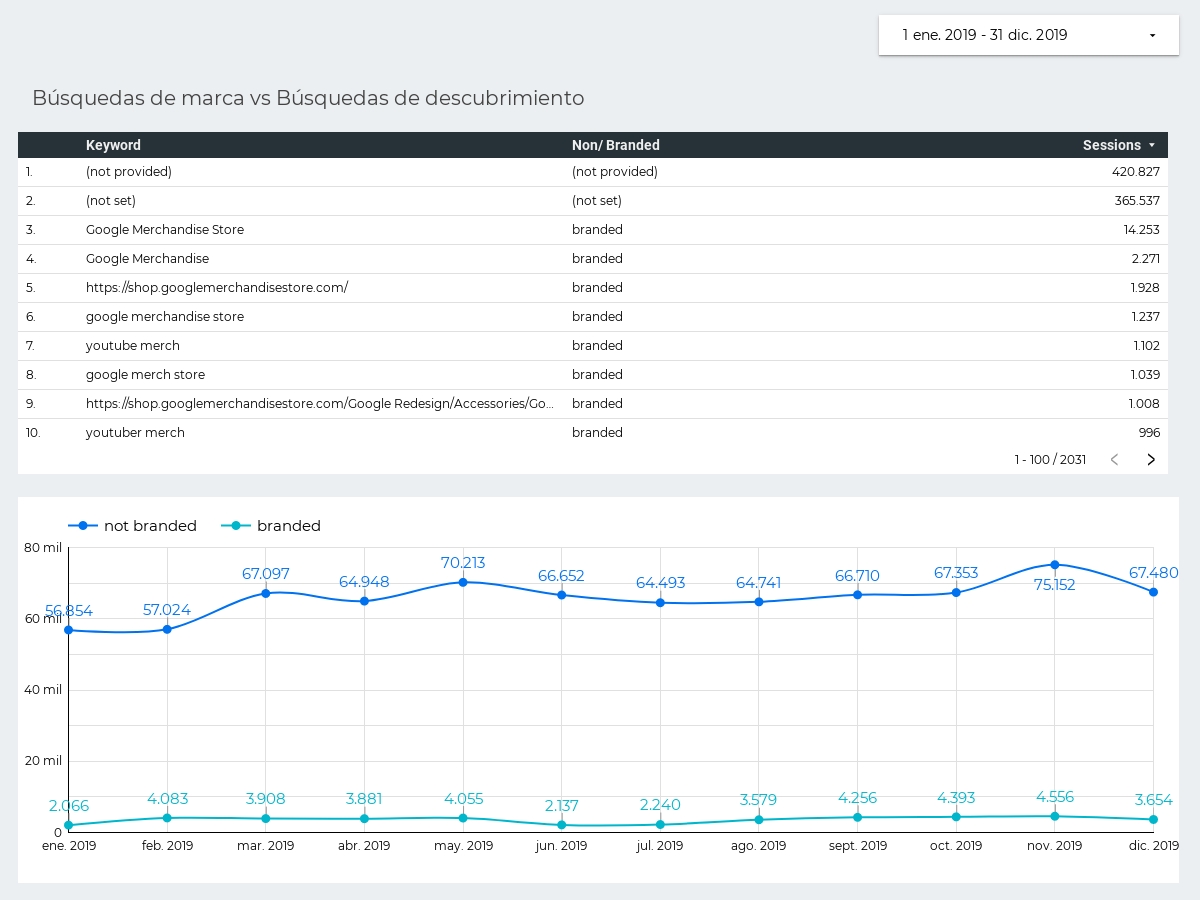Go to next table page arrow
This screenshot has width=1200, height=900.
[x=1151, y=460]
